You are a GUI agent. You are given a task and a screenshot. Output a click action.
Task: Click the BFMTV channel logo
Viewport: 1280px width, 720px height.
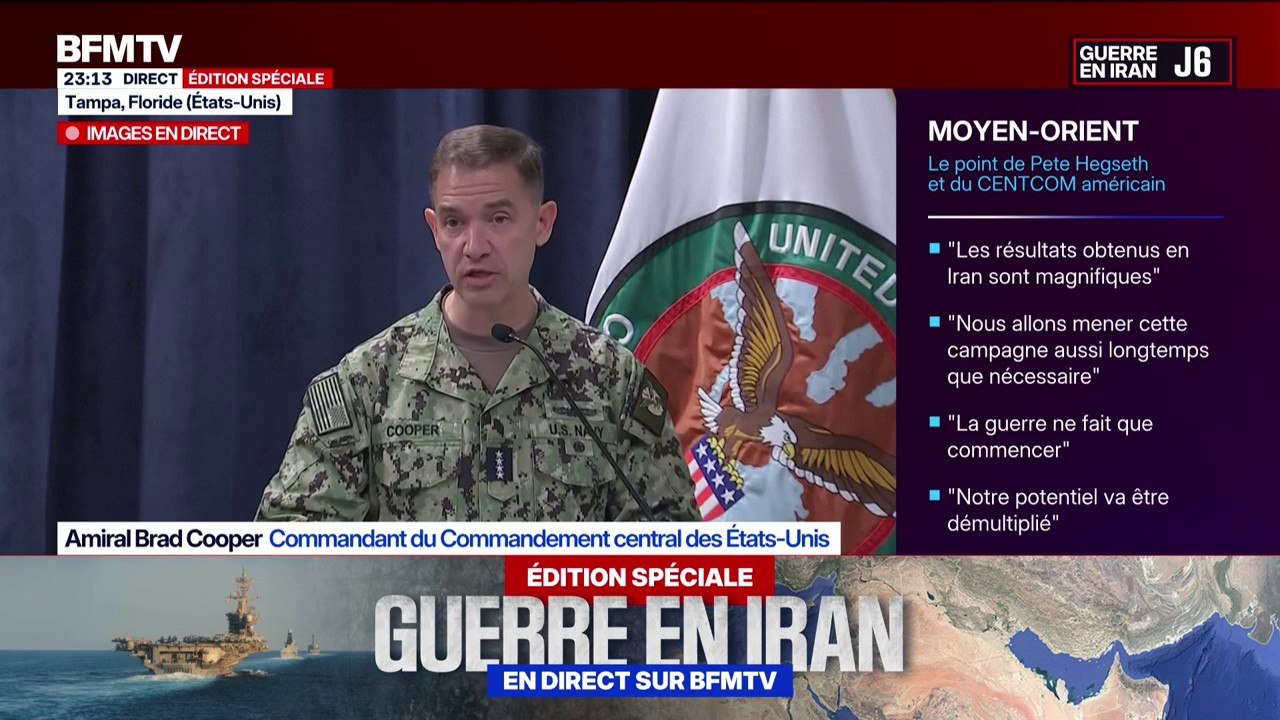119,49
